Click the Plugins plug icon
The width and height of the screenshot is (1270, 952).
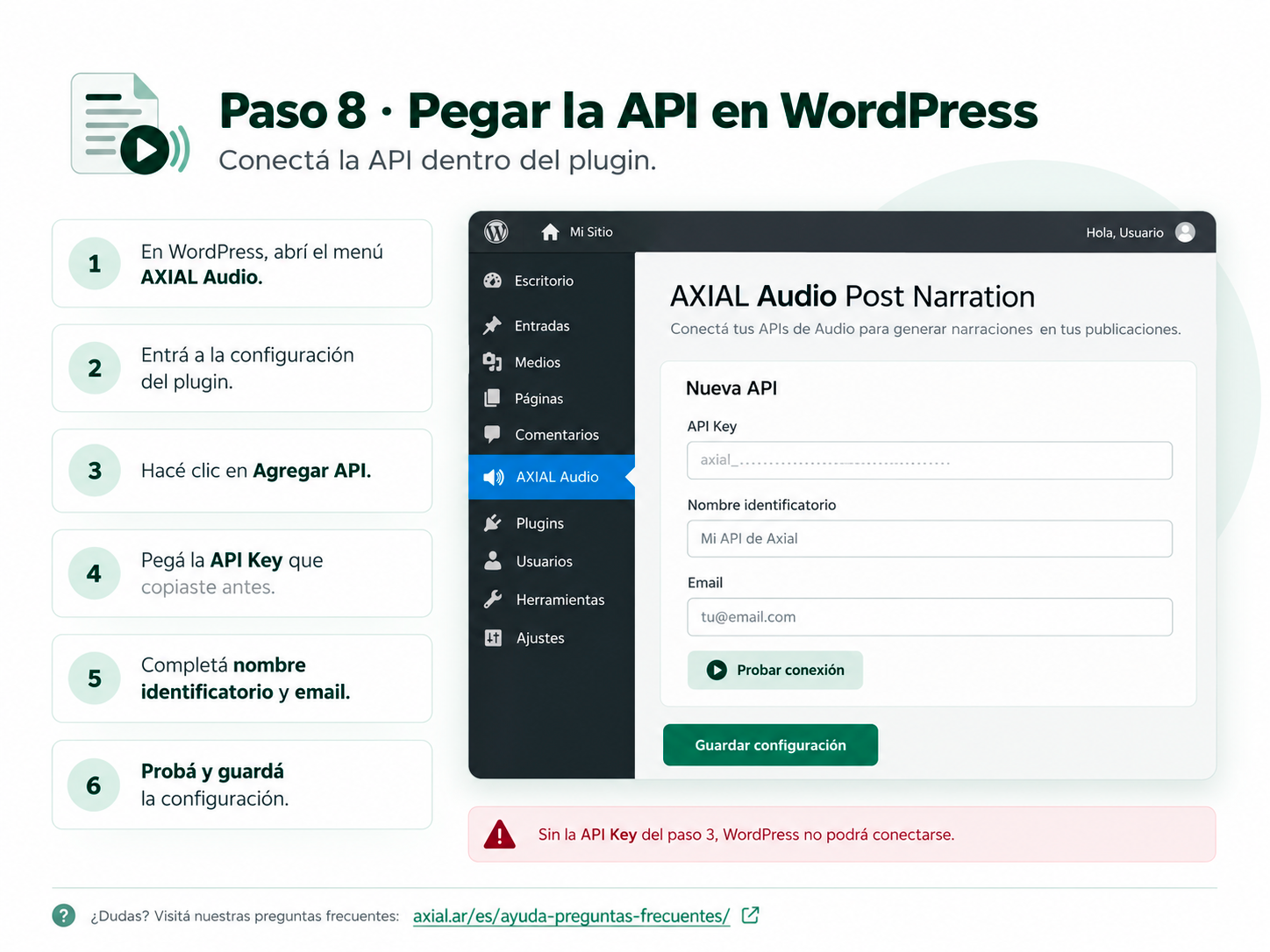[493, 522]
